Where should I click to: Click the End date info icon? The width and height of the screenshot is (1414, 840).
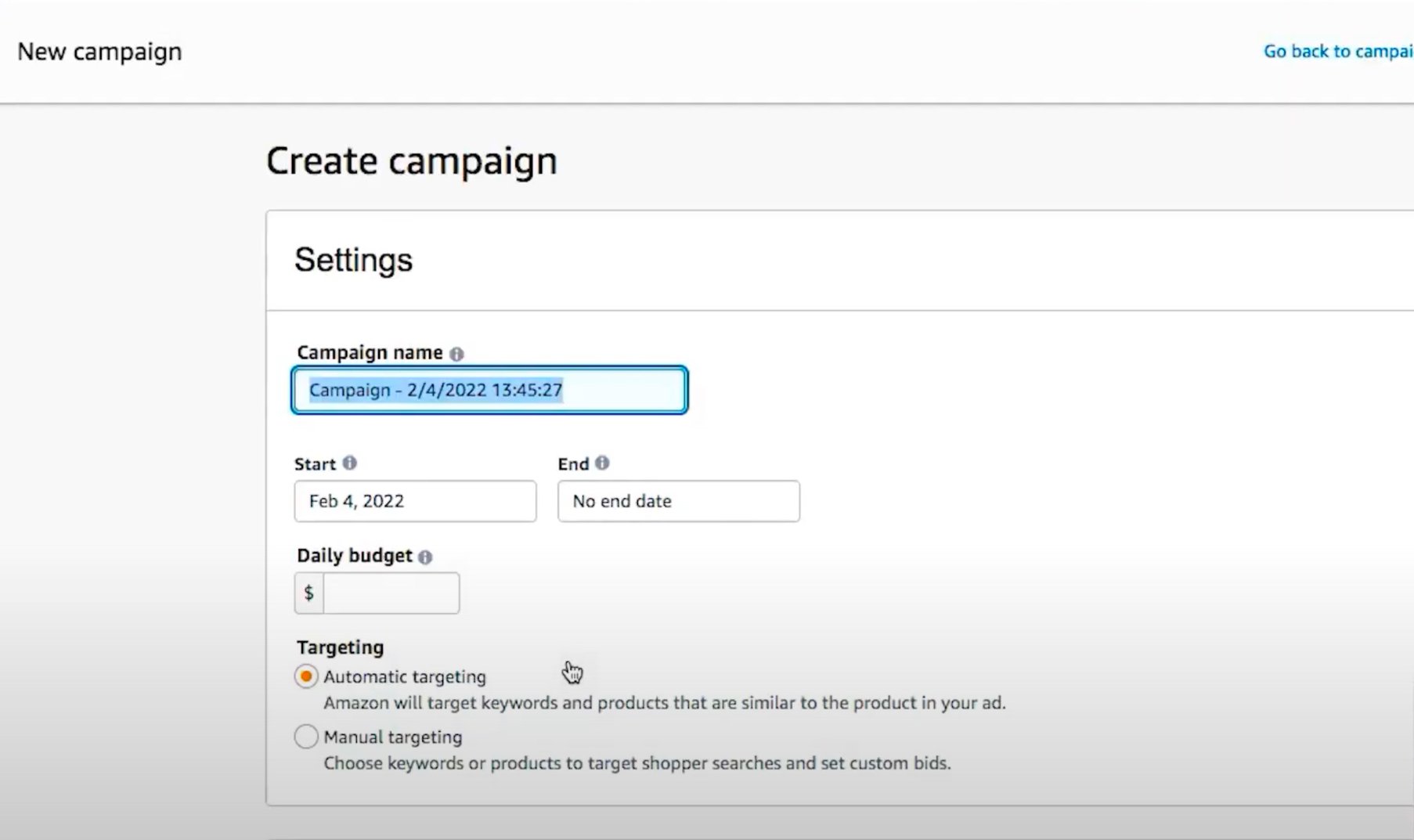(602, 463)
